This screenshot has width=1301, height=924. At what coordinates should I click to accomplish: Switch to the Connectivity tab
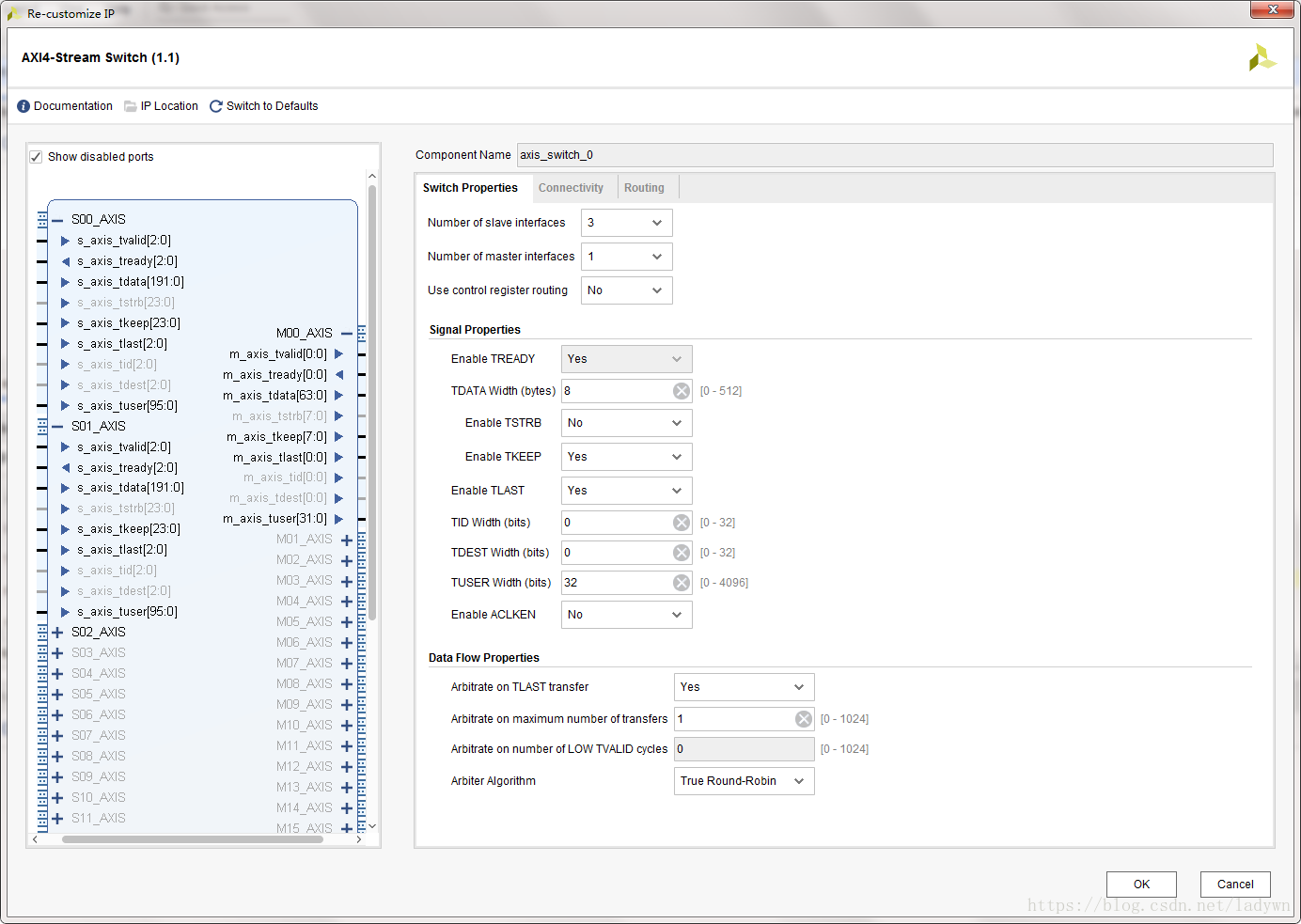click(571, 188)
